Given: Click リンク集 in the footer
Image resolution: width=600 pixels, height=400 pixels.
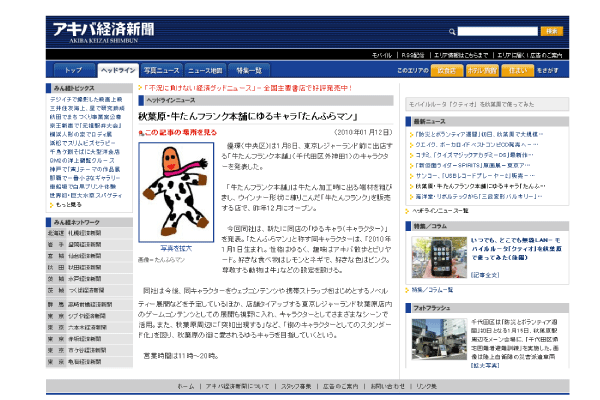Looking at the screenshot, I should click(x=427, y=386).
